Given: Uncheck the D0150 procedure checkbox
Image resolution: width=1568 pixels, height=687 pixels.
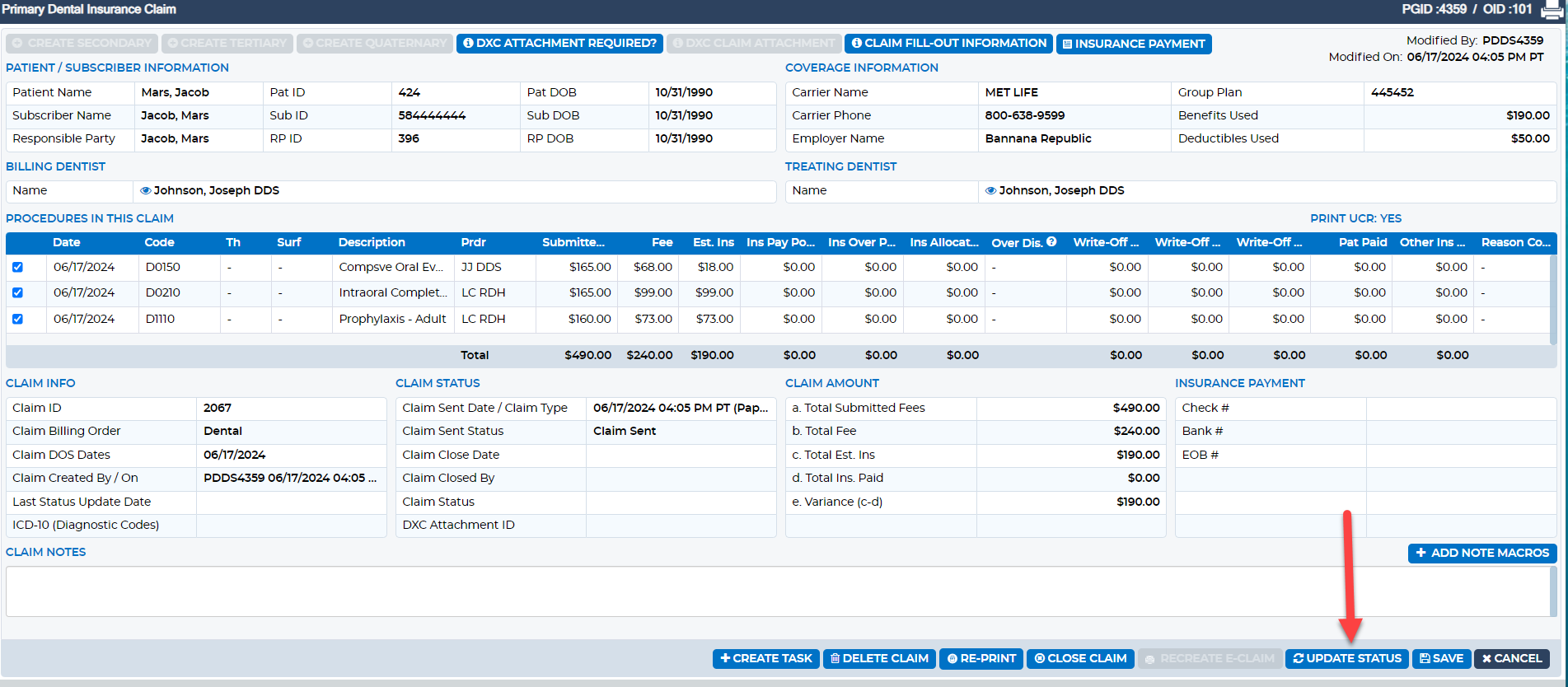Looking at the screenshot, I should [x=17, y=267].
